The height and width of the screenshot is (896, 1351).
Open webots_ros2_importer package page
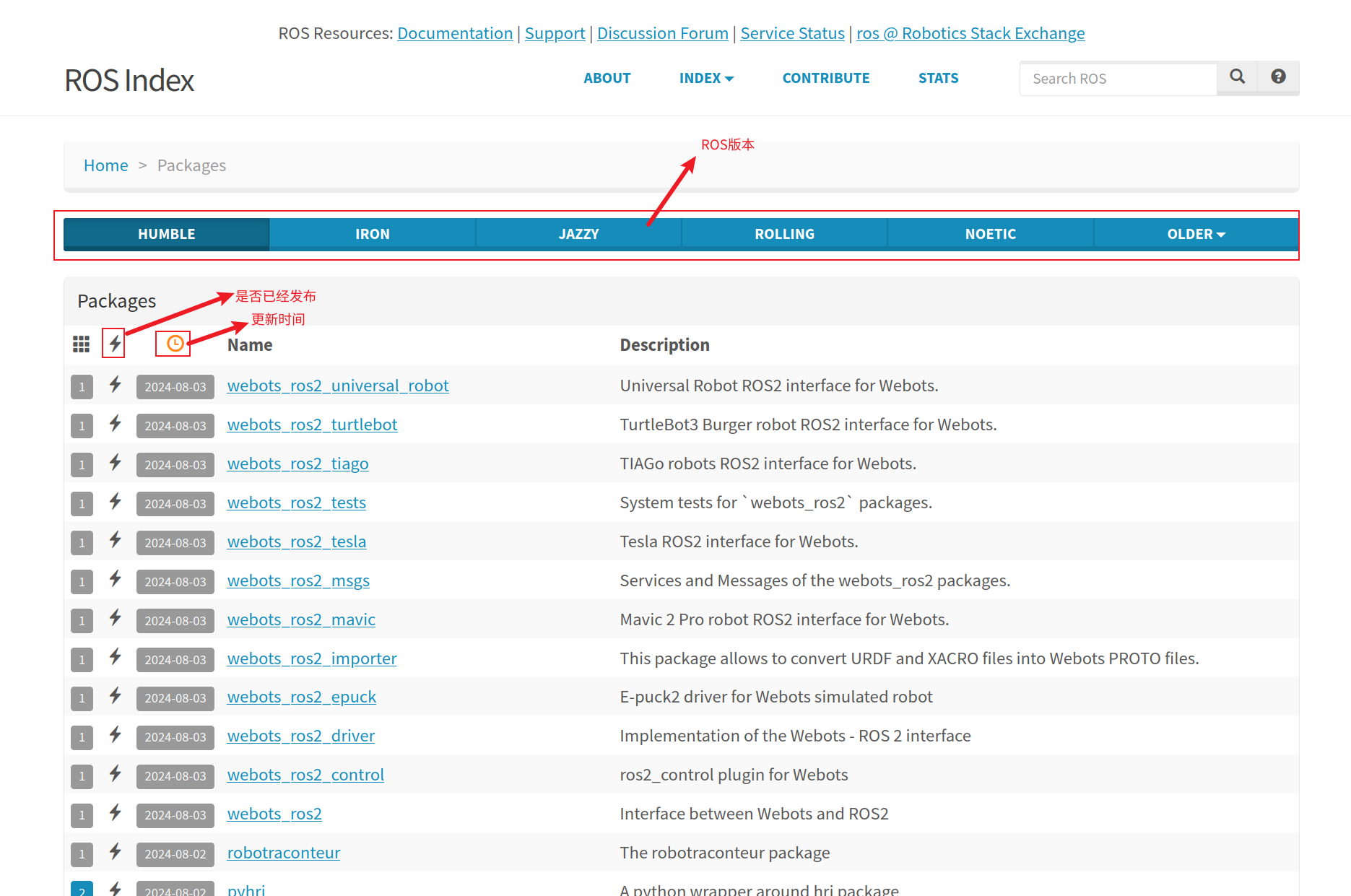point(312,658)
